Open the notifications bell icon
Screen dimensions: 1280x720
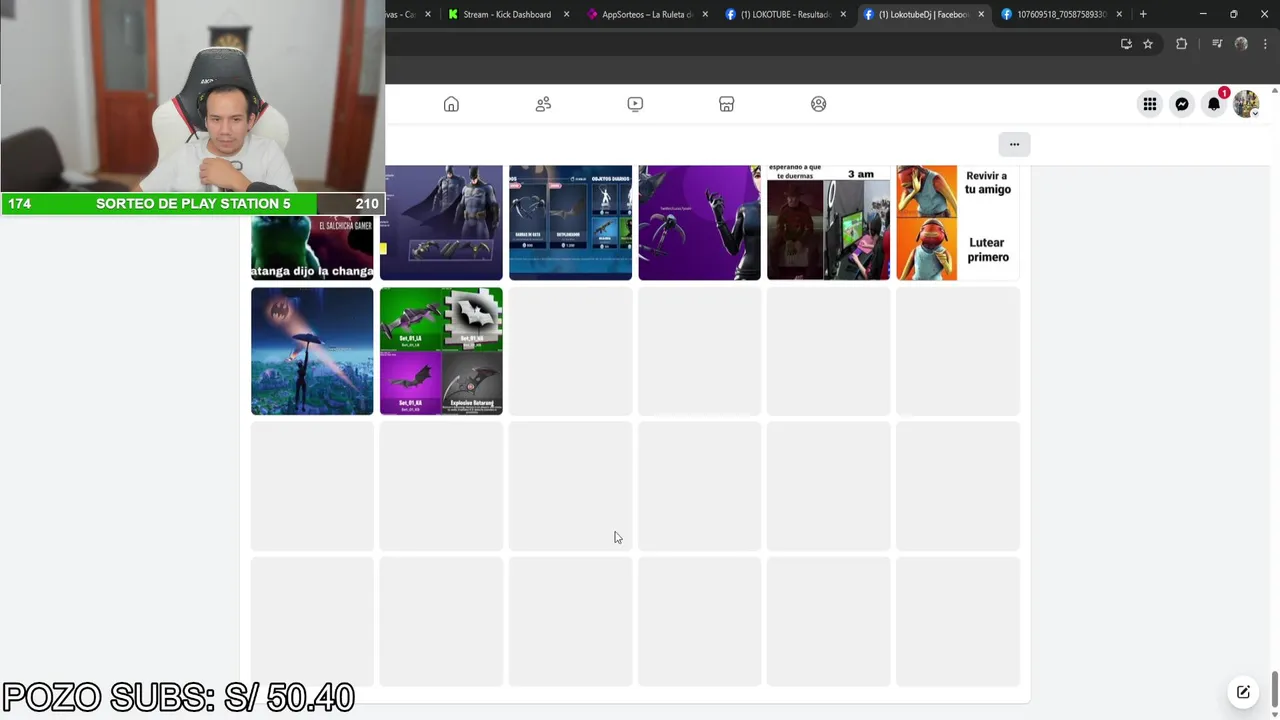pos(1214,104)
